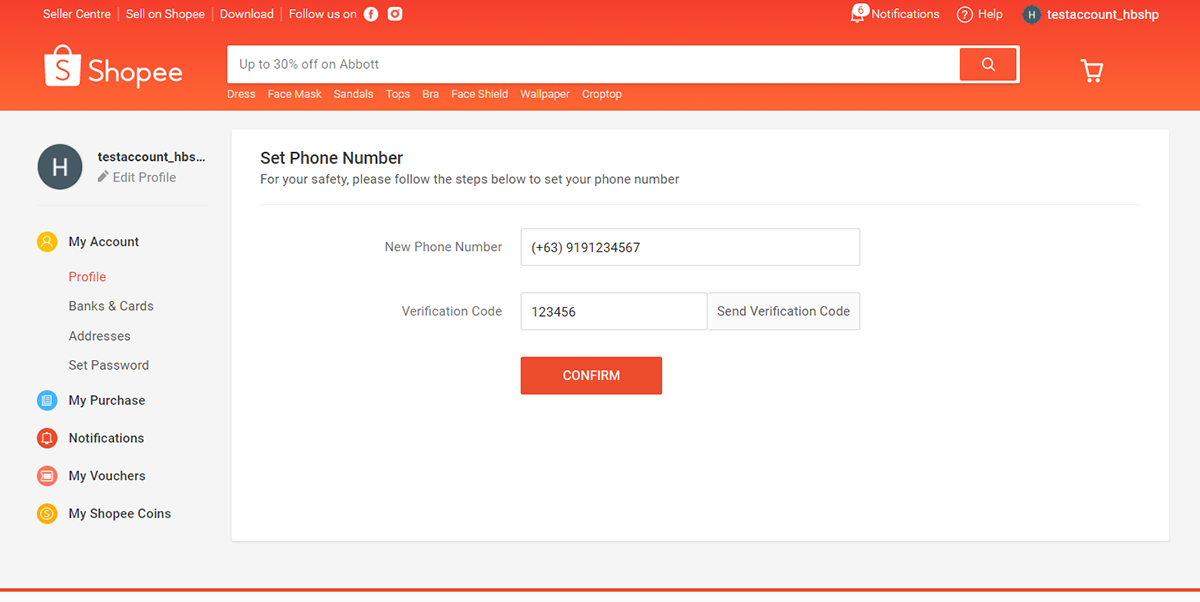Click the sidebar Notifications icon
The image size is (1200, 602).
pyautogui.click(x=46, y=438)
